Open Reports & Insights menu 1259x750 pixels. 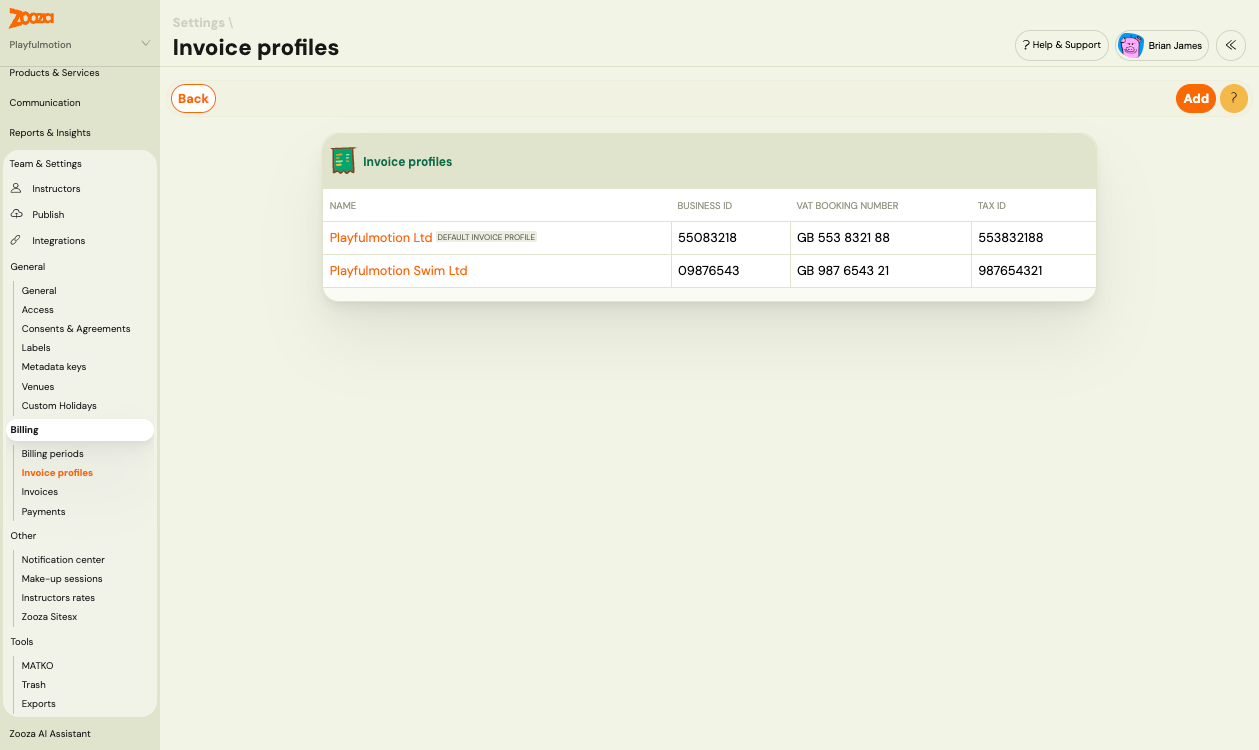(50, 133)
